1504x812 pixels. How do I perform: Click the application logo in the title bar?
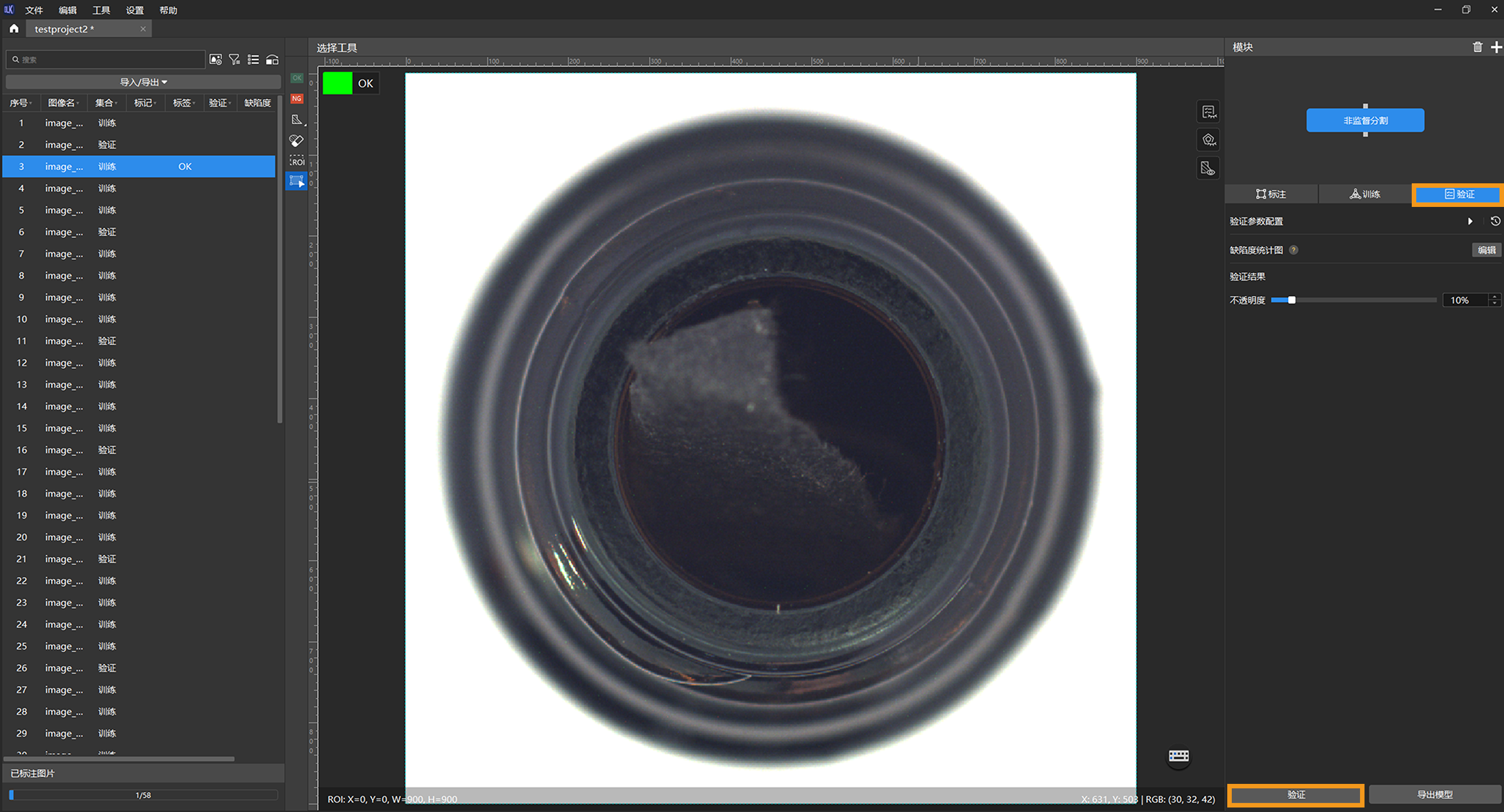[9, 10]
